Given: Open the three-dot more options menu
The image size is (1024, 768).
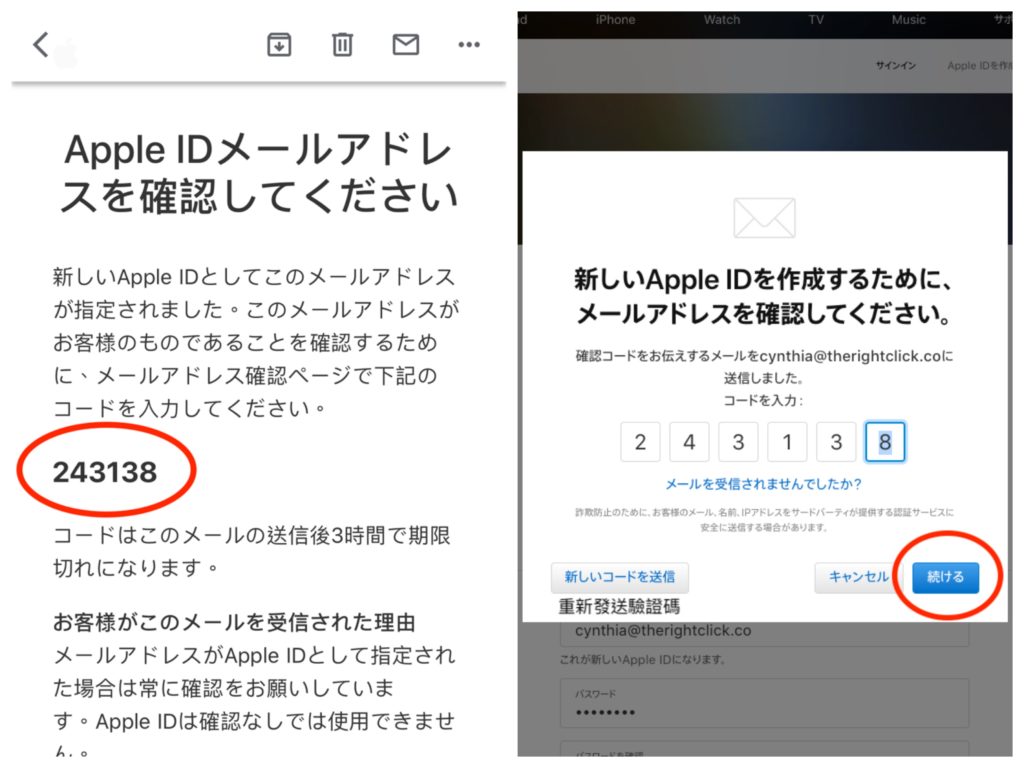Looking at the screenshot, I should pos(469,45).
